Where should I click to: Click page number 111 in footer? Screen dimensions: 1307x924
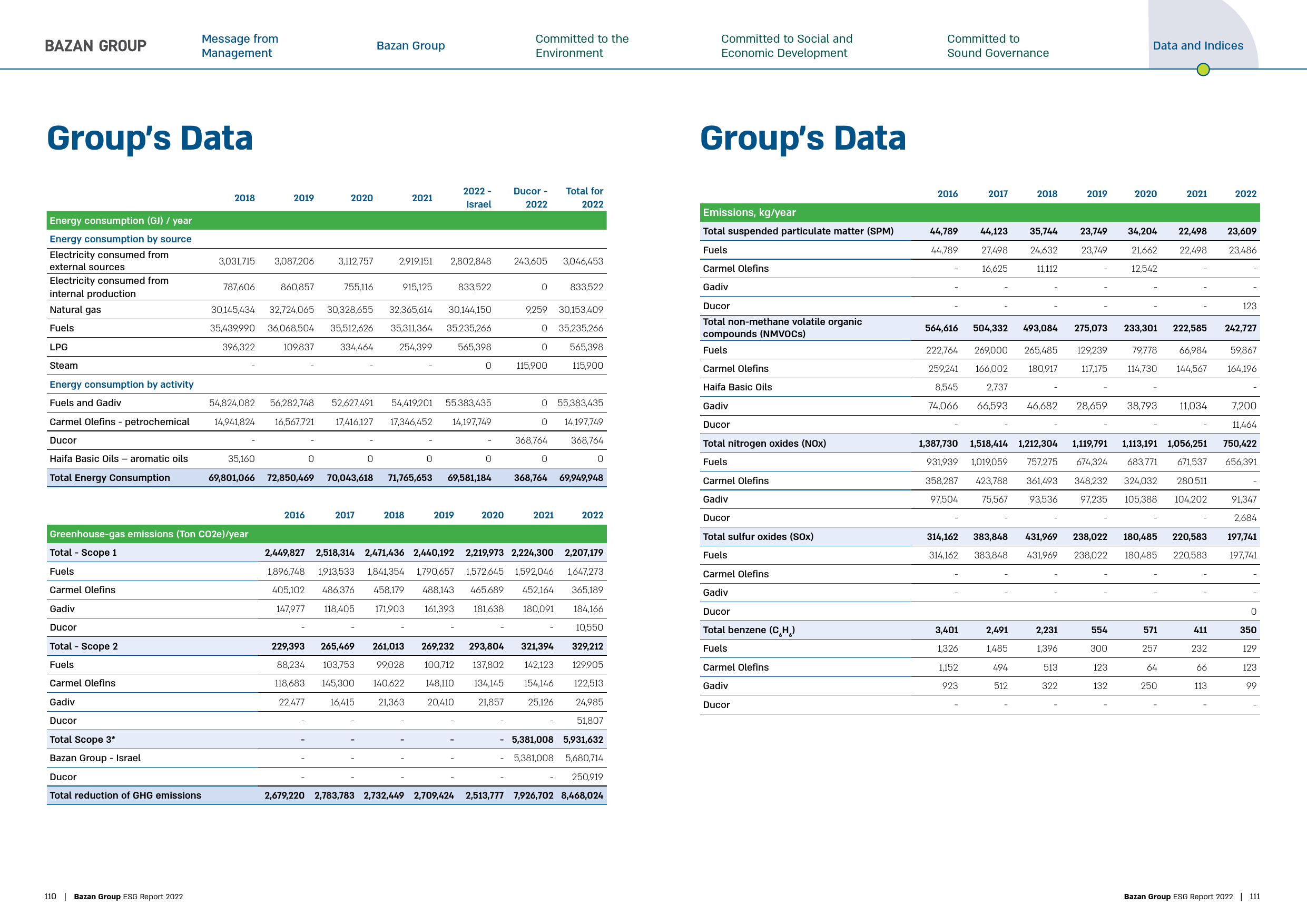(x=1255, y=897)
